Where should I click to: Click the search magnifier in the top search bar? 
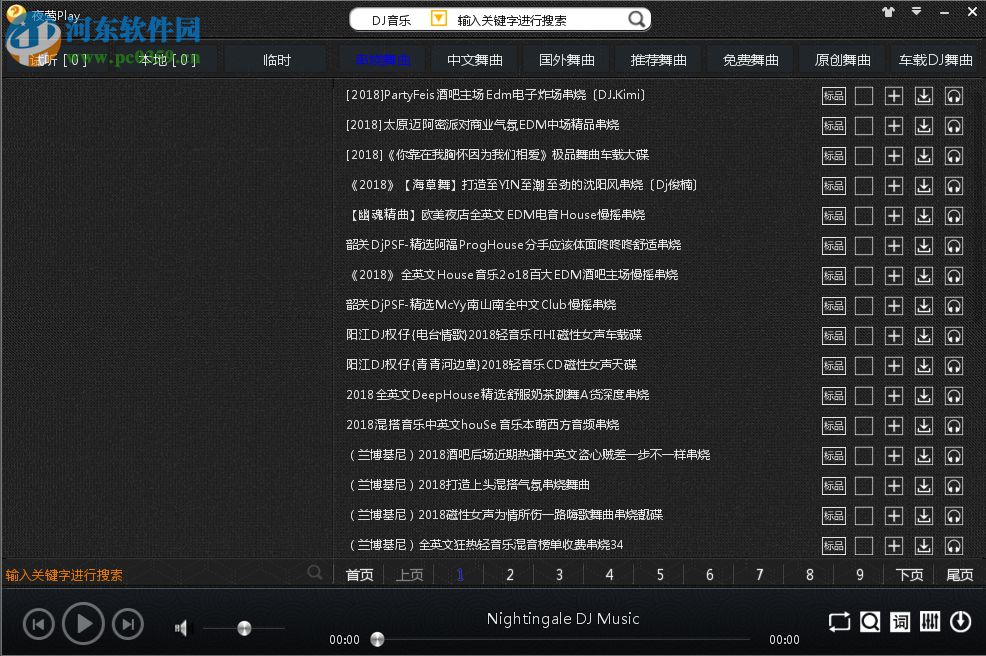click(x=636, y=19)
